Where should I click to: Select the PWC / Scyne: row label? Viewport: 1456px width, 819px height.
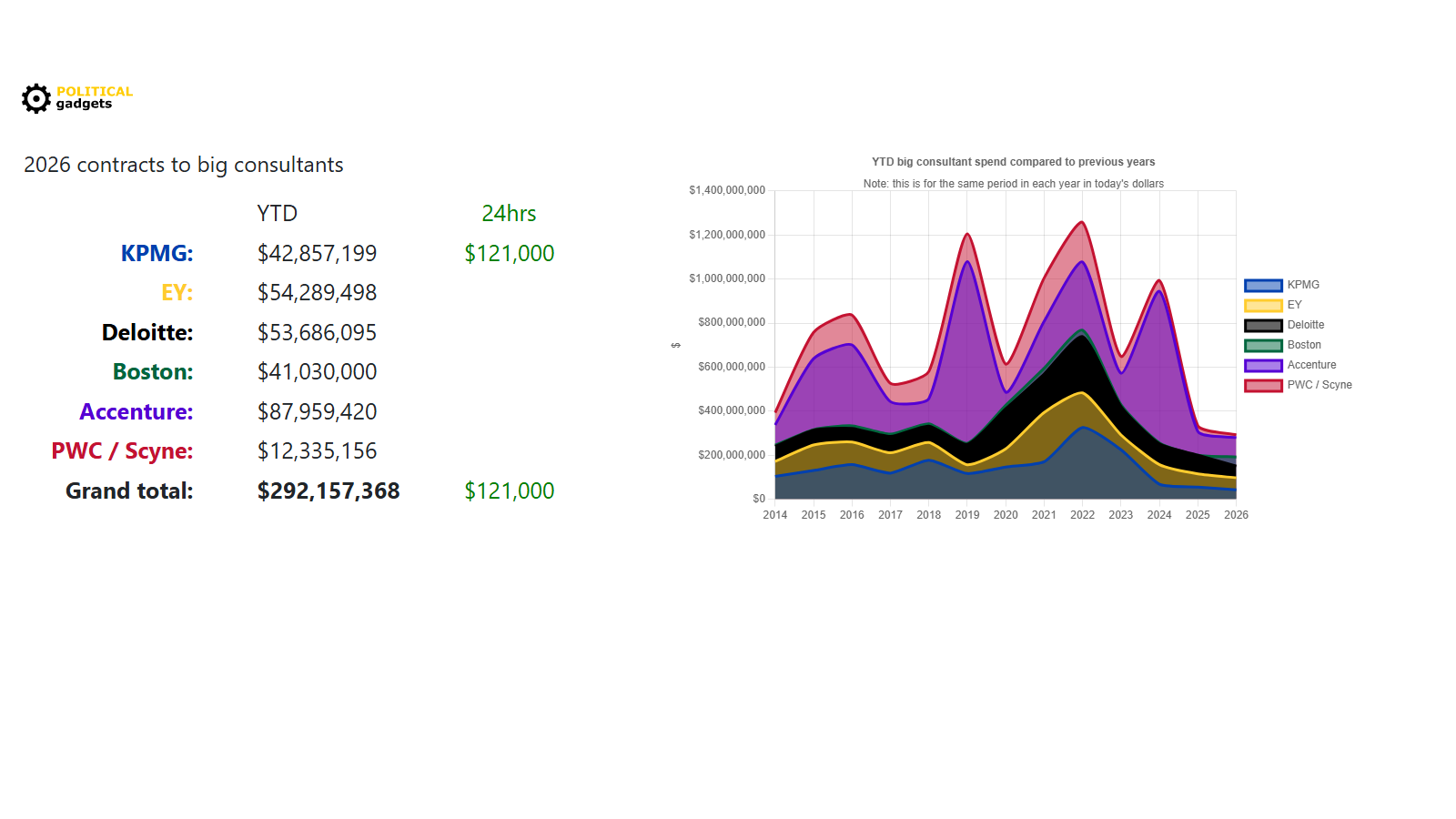tap(122, 450)
